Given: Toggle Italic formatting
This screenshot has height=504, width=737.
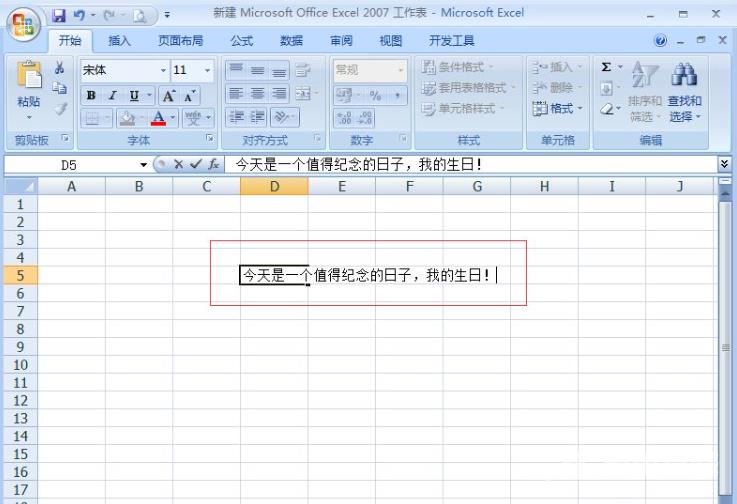Looking at the screenshot, I should tap(112, 96).
